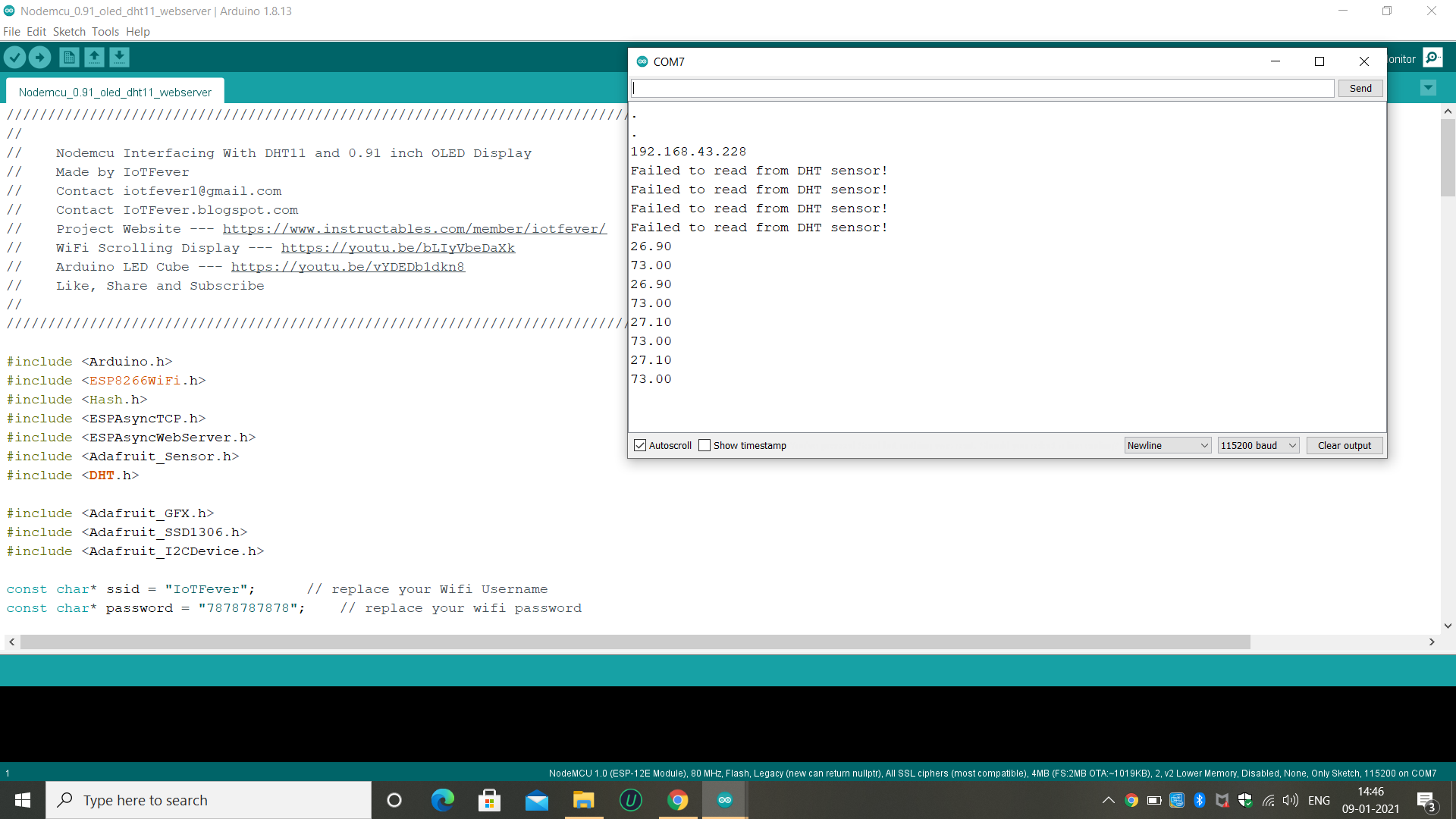Viewport: 1456px width, 819px height.
Task: Open the Sketch menu
Action: (69, 32)
